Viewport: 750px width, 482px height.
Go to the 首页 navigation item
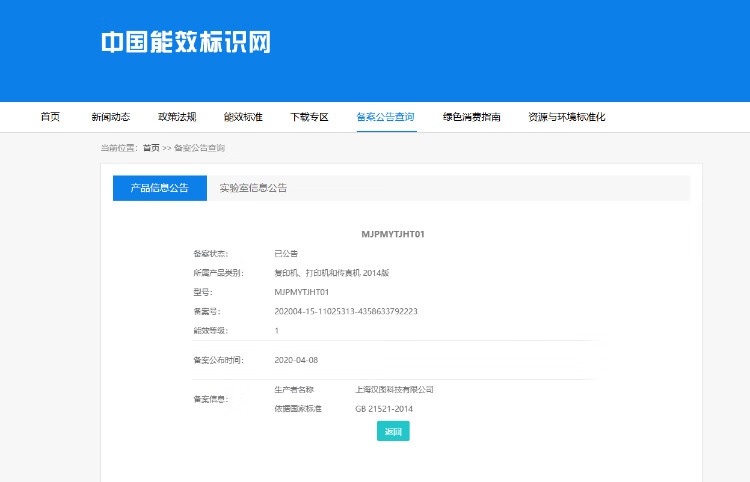[50, 117]
